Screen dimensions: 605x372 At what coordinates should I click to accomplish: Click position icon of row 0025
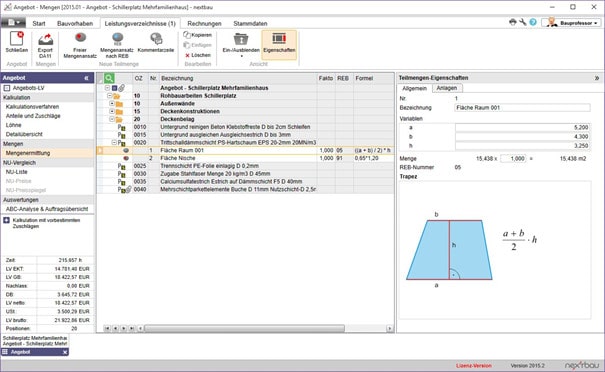(122, 166)
